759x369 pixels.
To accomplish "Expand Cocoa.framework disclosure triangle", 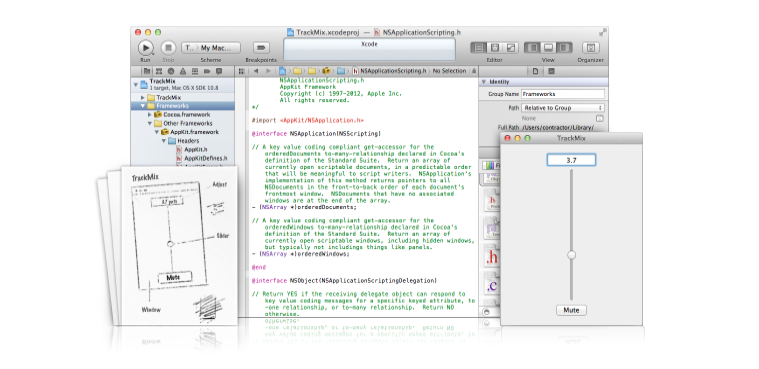I will 150,115.
